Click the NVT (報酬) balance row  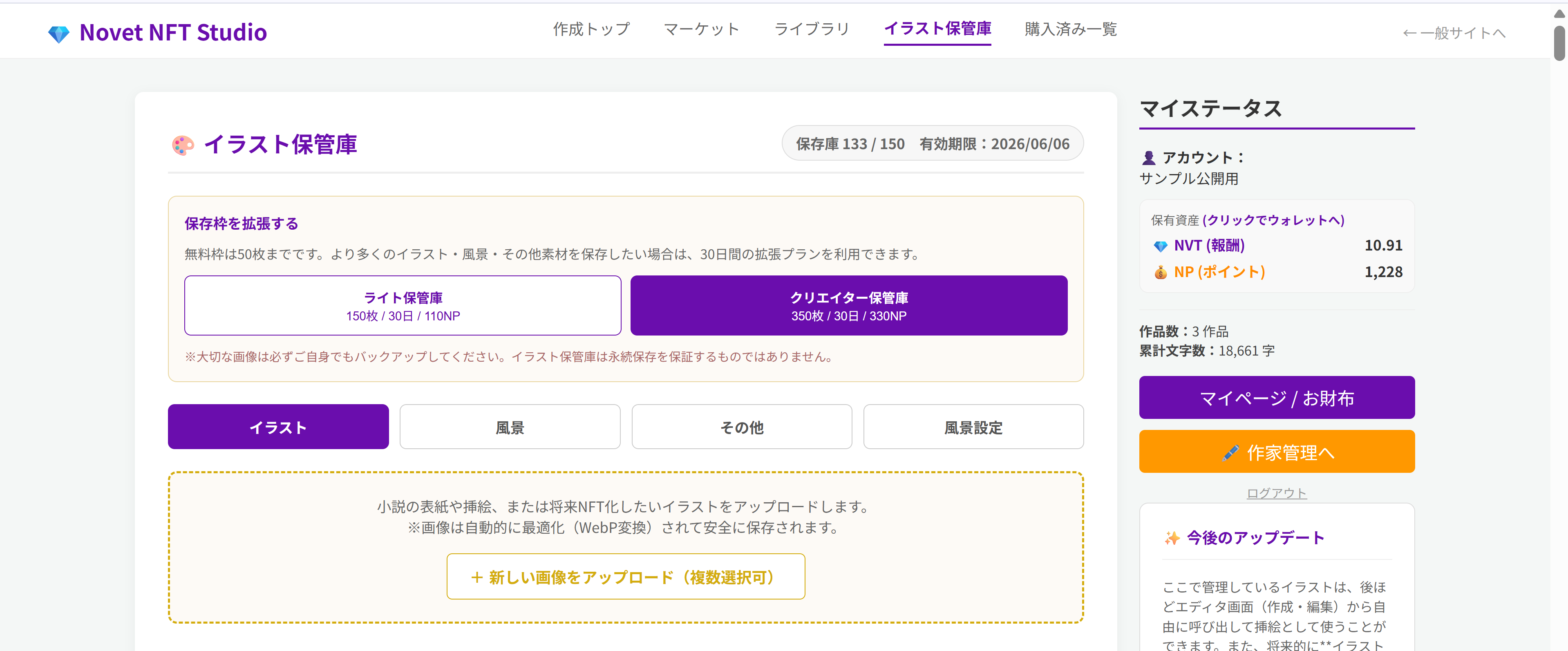1277,246
